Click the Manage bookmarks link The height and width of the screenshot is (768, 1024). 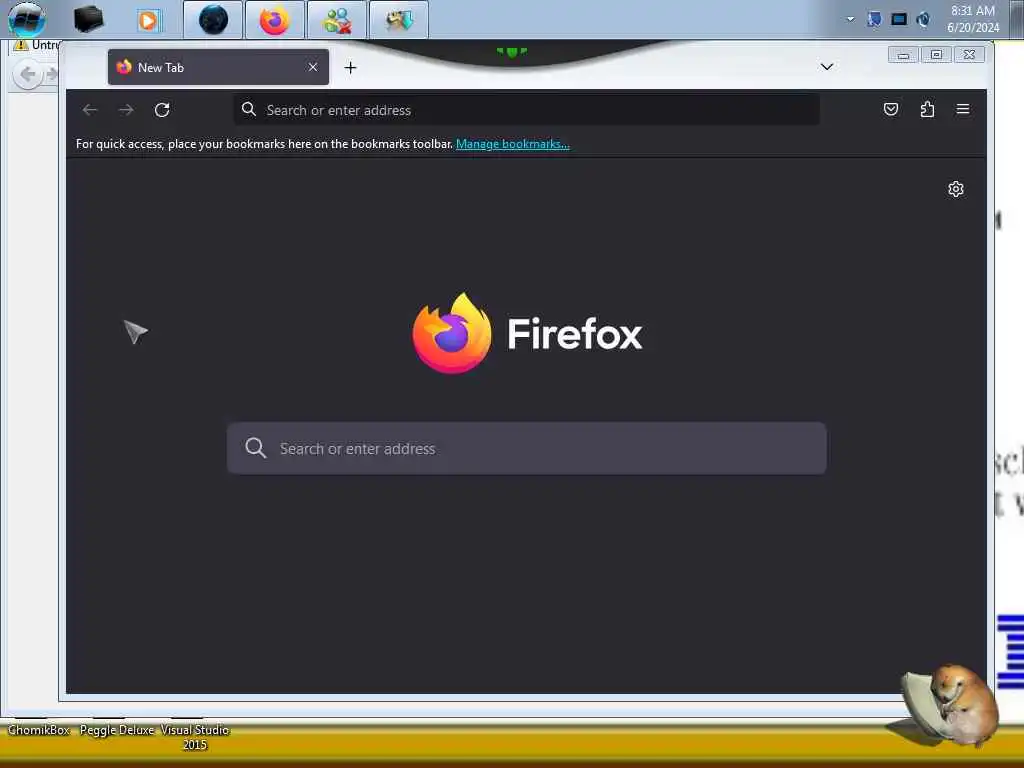(x=513, y=144)
